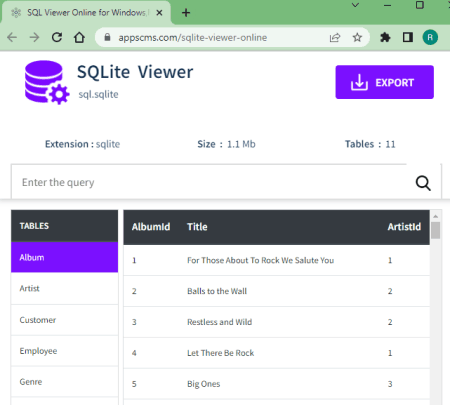The image size is (450, 405).
Task: Close the SQL Viewer Online tab
Action: (x=159, y=13)
